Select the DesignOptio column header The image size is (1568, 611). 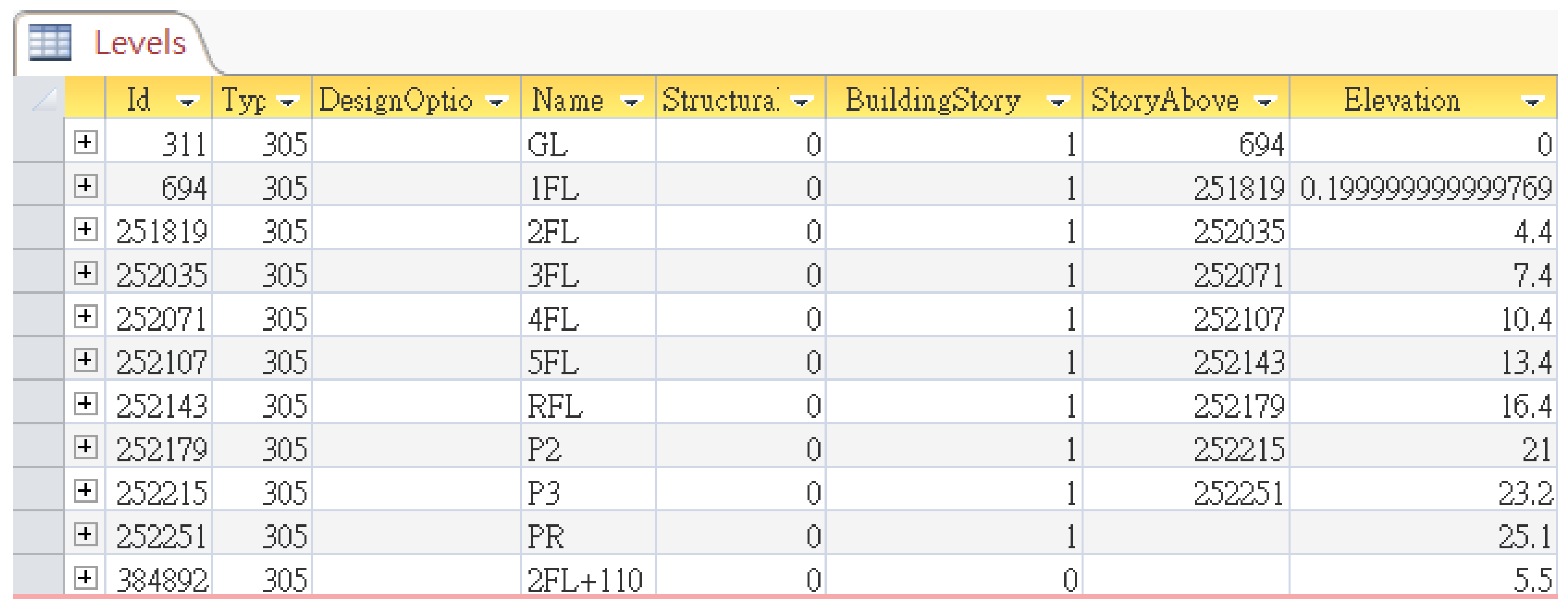pyautogui.click(x=396, y=99)
